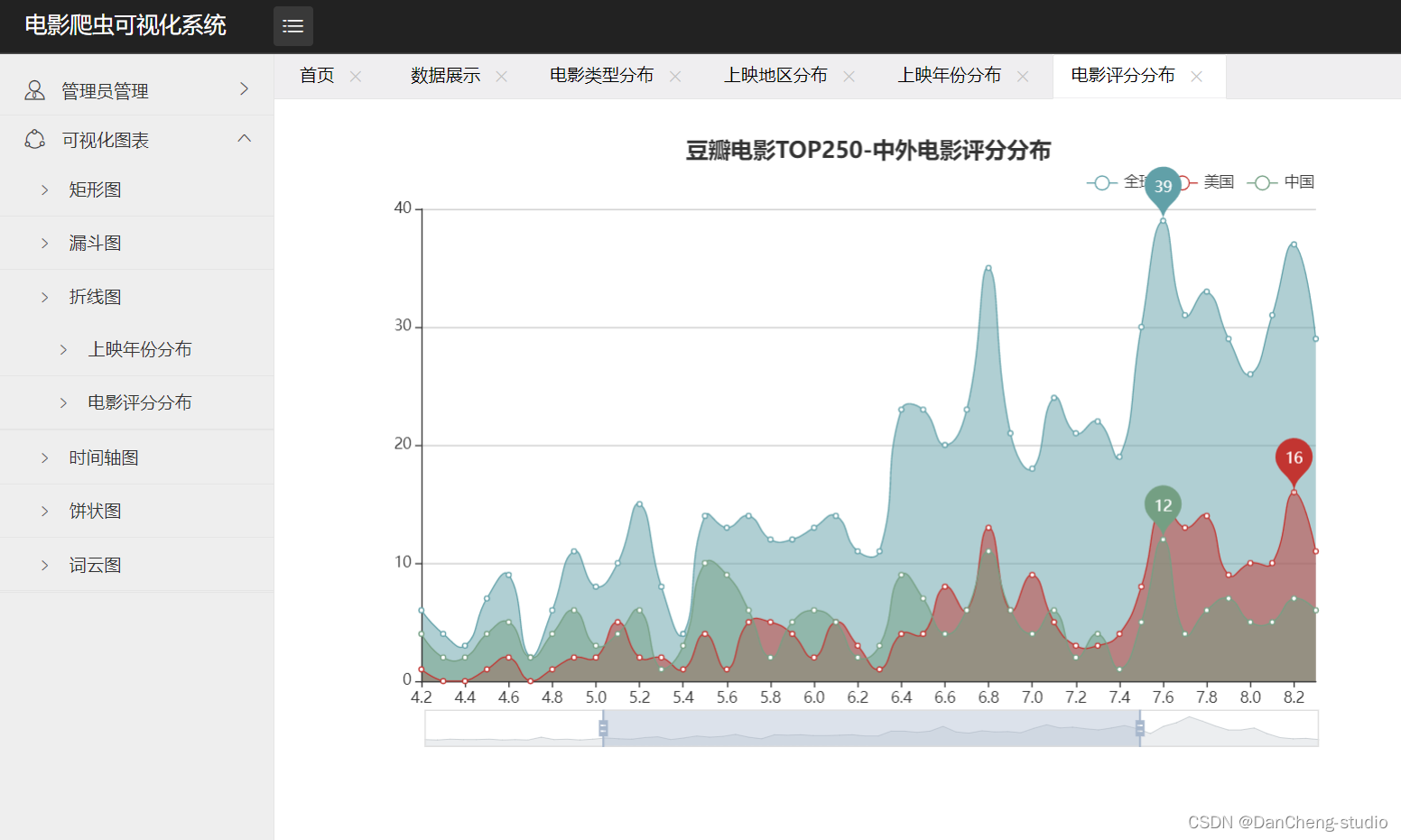Image resolution: width=1401 pixels, height=840 pixels.
Task: Click the chart title 豆瓣电影TOP250-中外电影评分分布
Action: [x=868, y=151]
